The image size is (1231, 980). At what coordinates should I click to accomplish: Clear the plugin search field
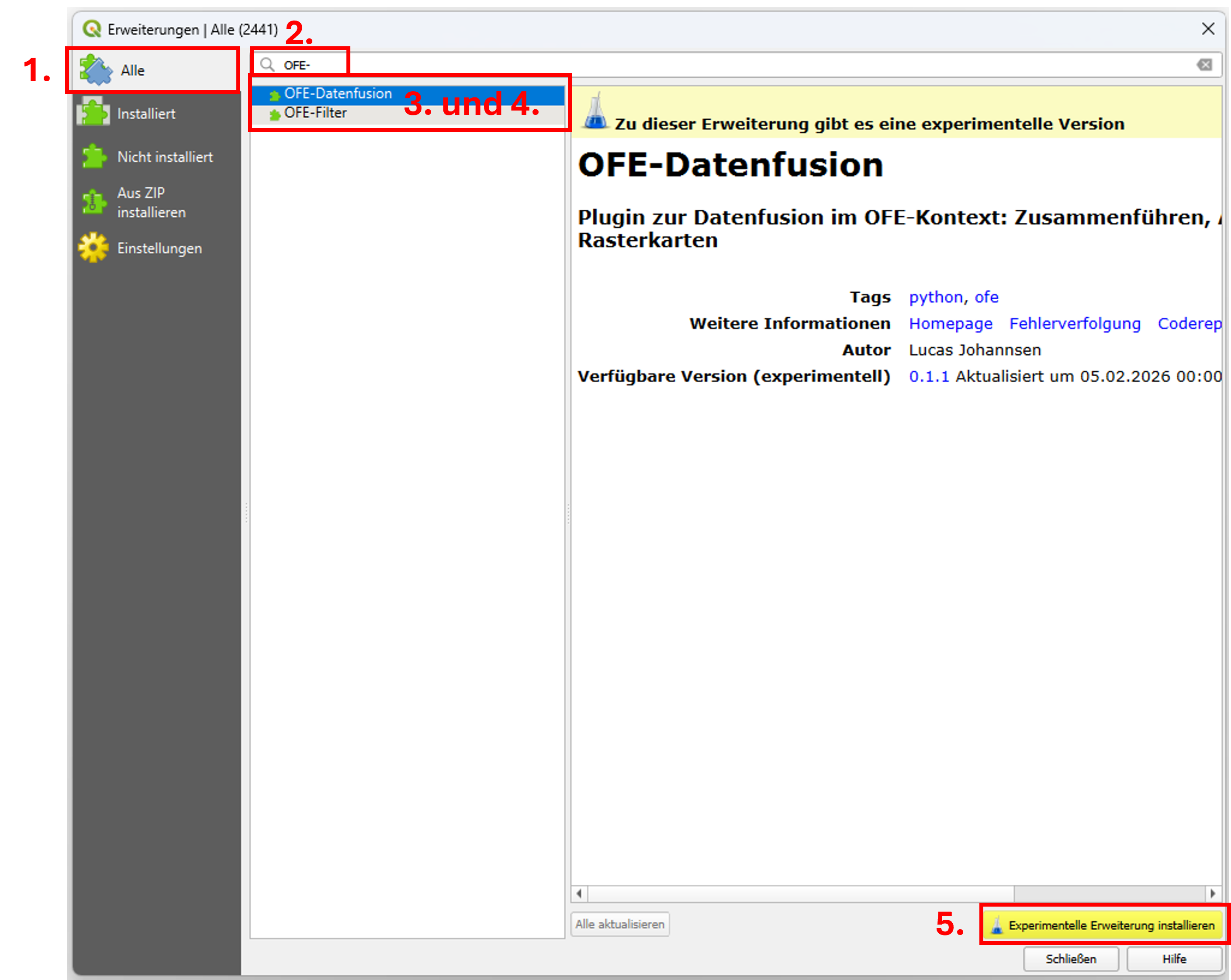point(1204,65)
